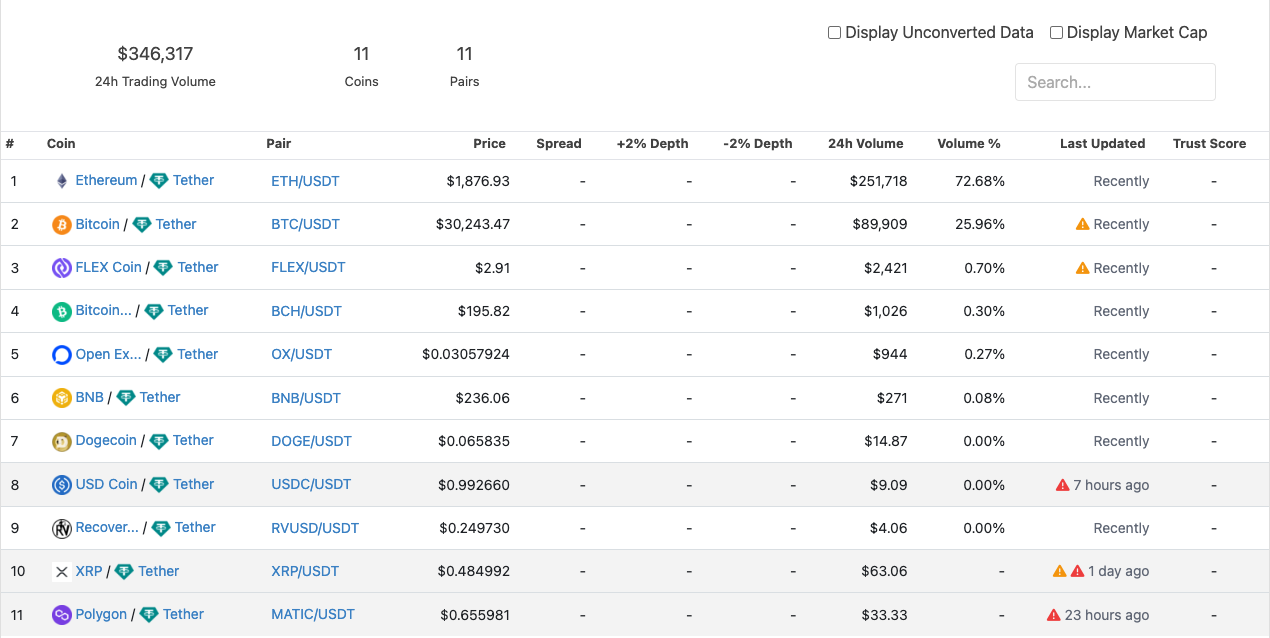Open the DOGE/USDT pair link
The height and width of the screenshot is (638, 1270).
click(311, 441)
